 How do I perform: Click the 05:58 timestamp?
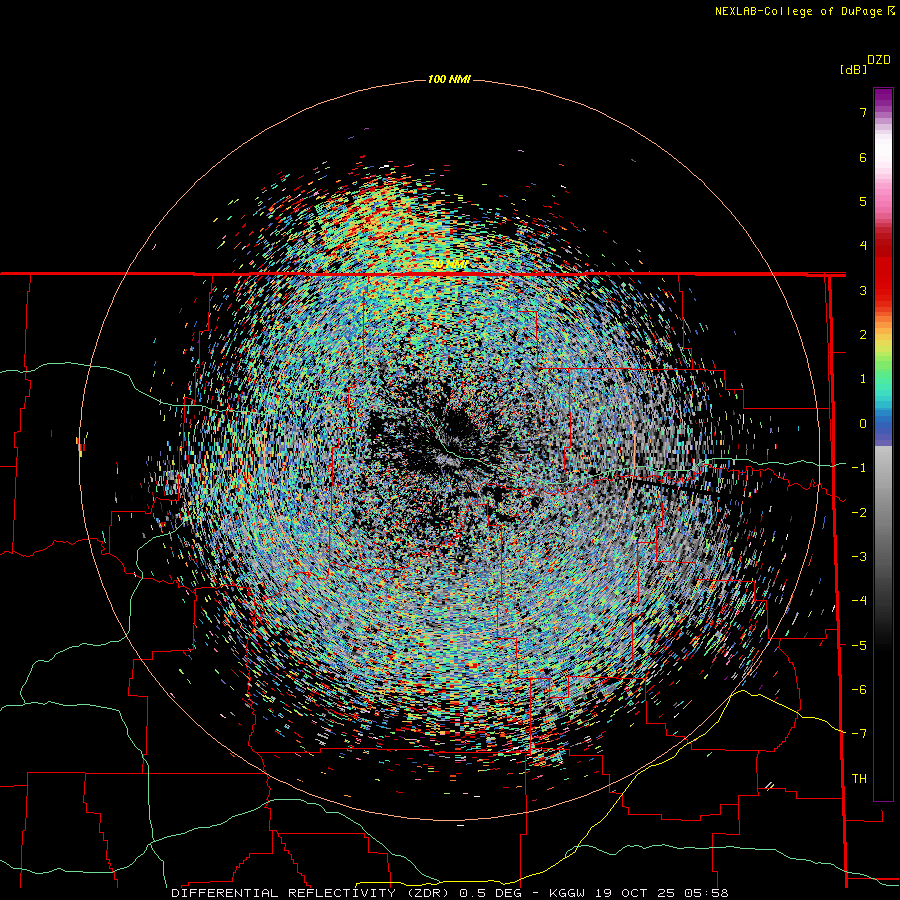click(707, 893)
